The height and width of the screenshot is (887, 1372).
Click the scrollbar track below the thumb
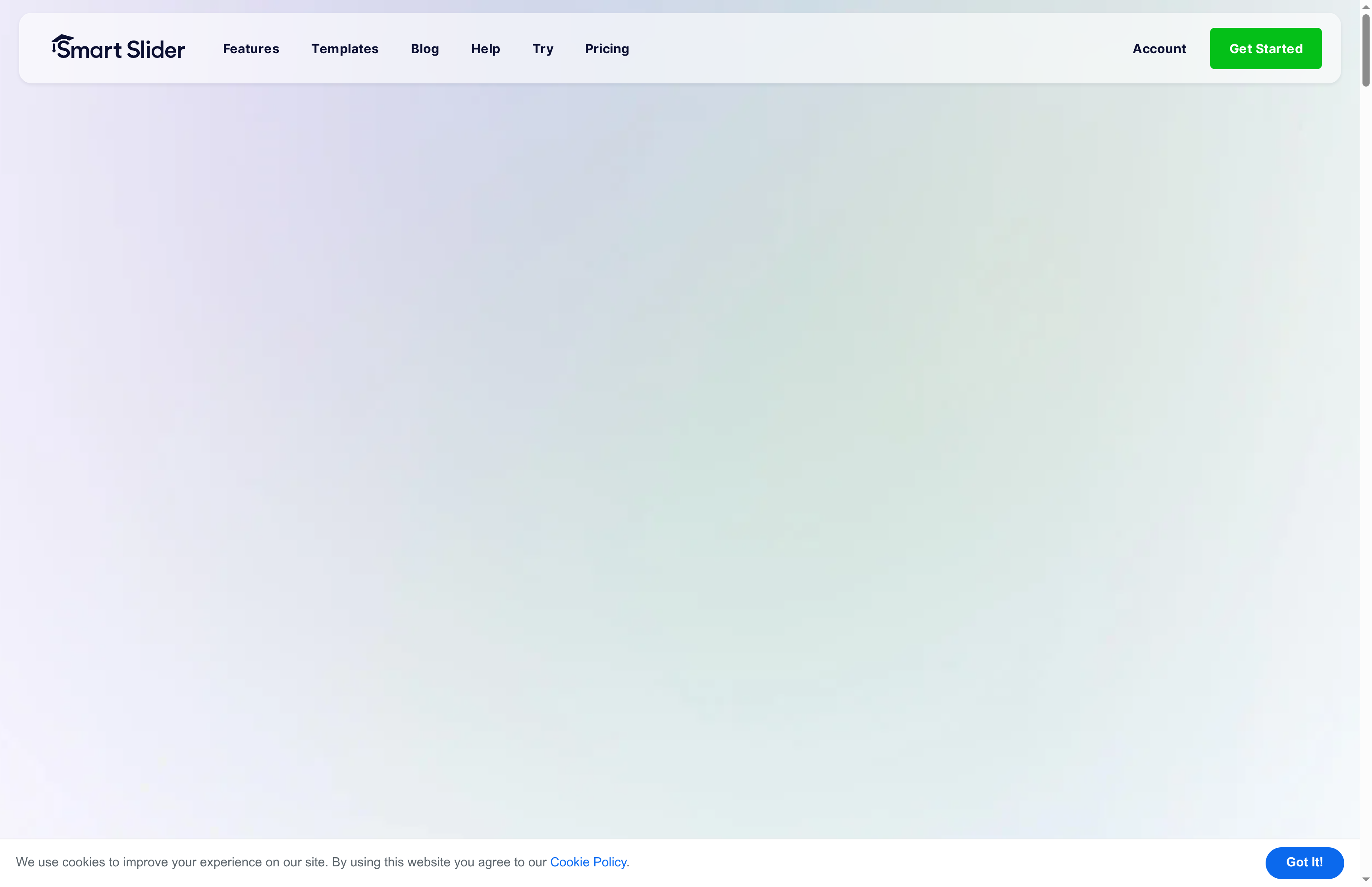(1365, 403)
